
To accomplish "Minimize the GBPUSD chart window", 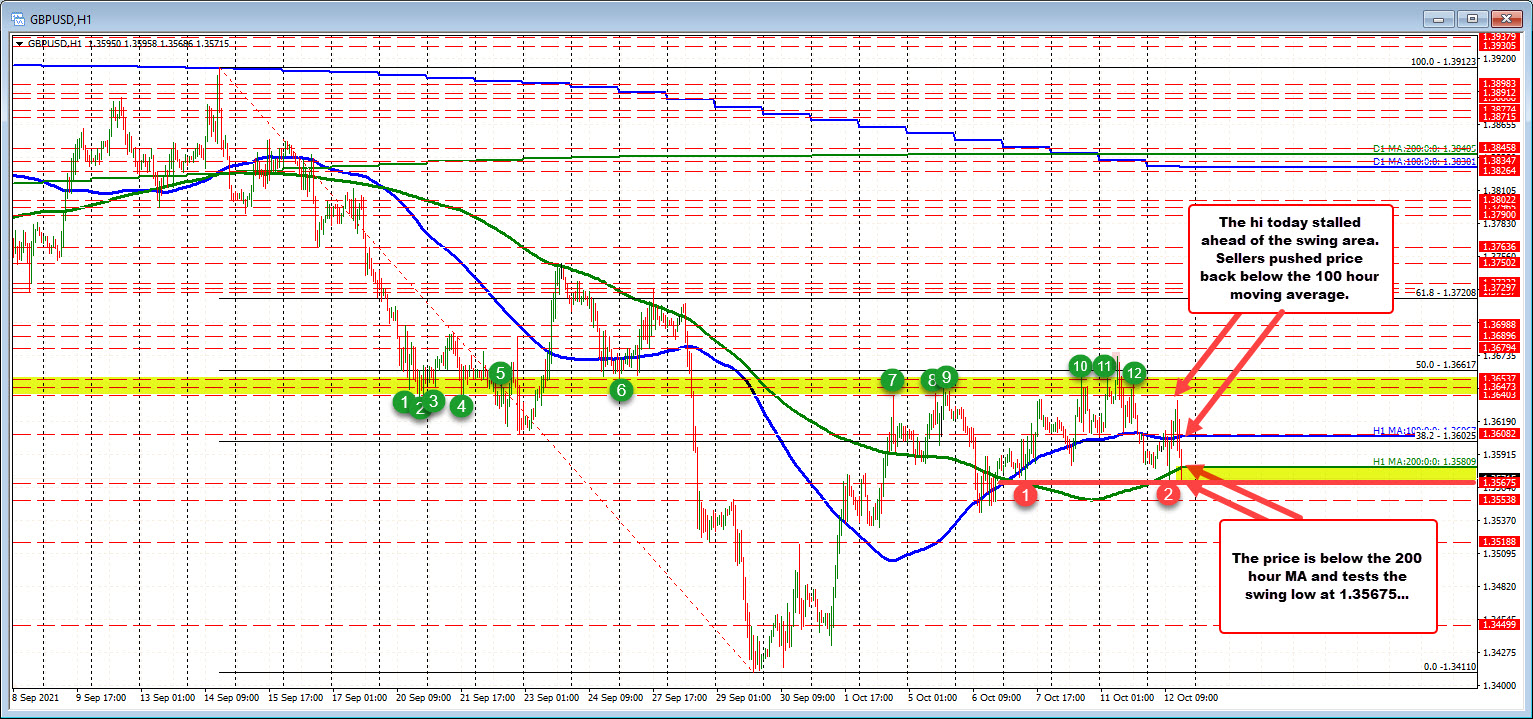I will [1443, 18].
